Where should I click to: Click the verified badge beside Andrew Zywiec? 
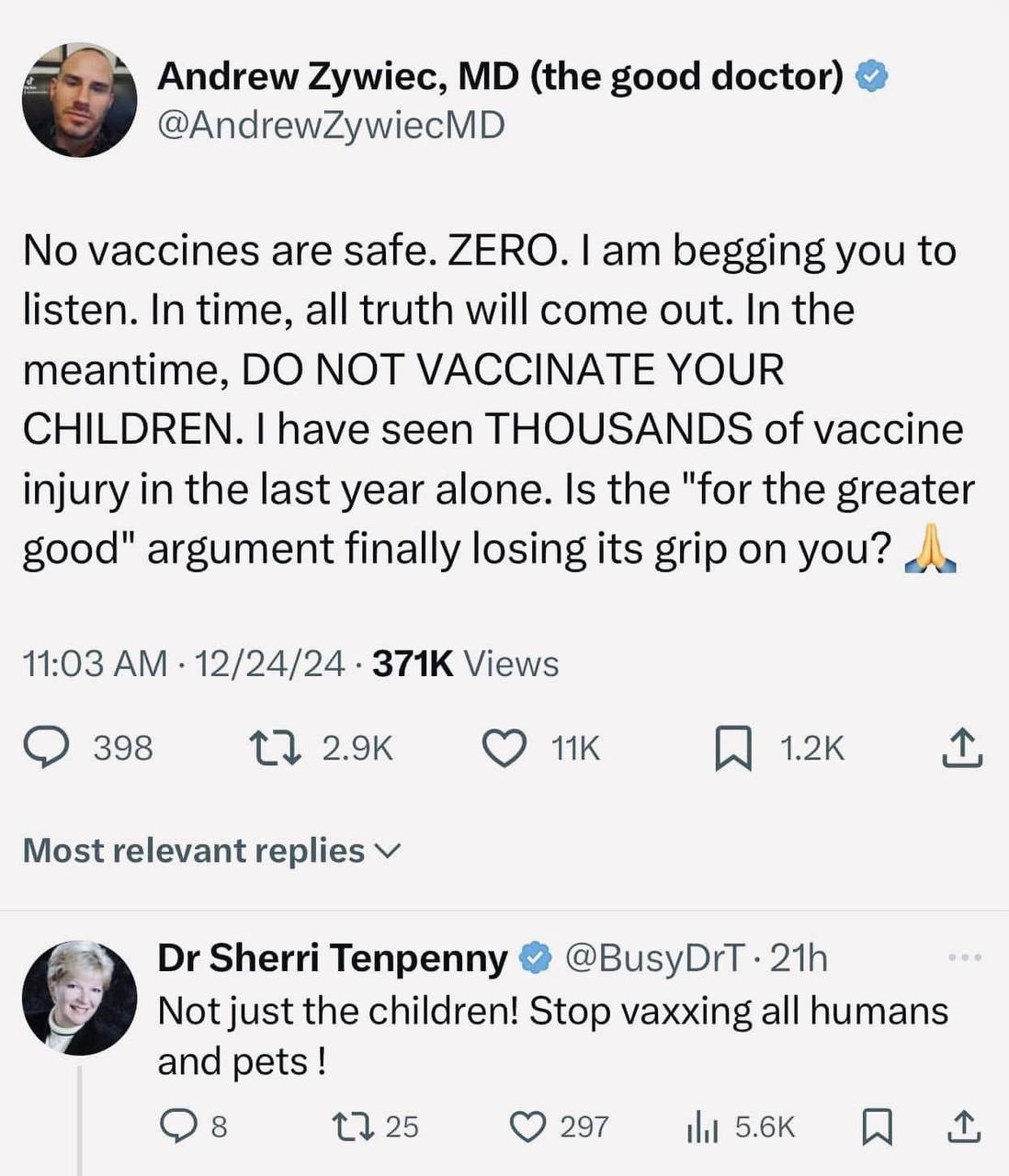click(x=872, y=77)
